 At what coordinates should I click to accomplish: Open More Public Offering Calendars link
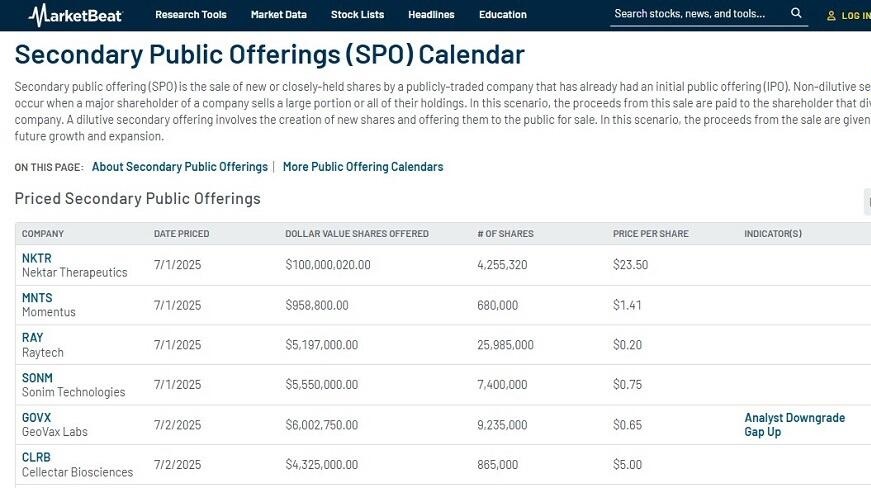click(363, 167)
